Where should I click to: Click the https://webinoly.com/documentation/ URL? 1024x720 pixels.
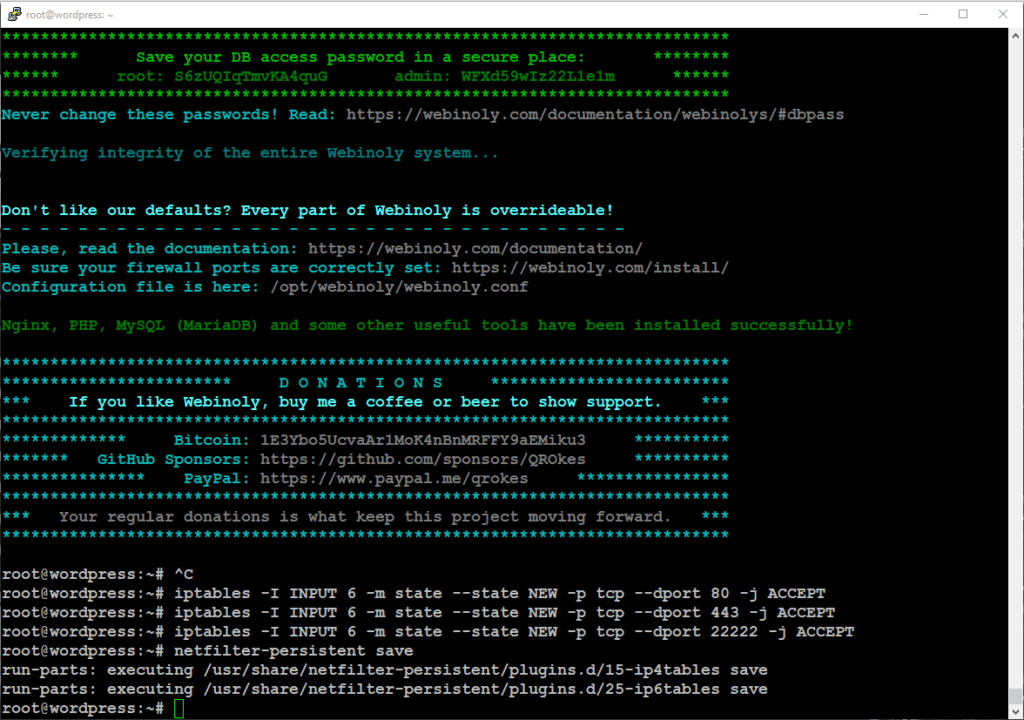click(x=475, y=249)
